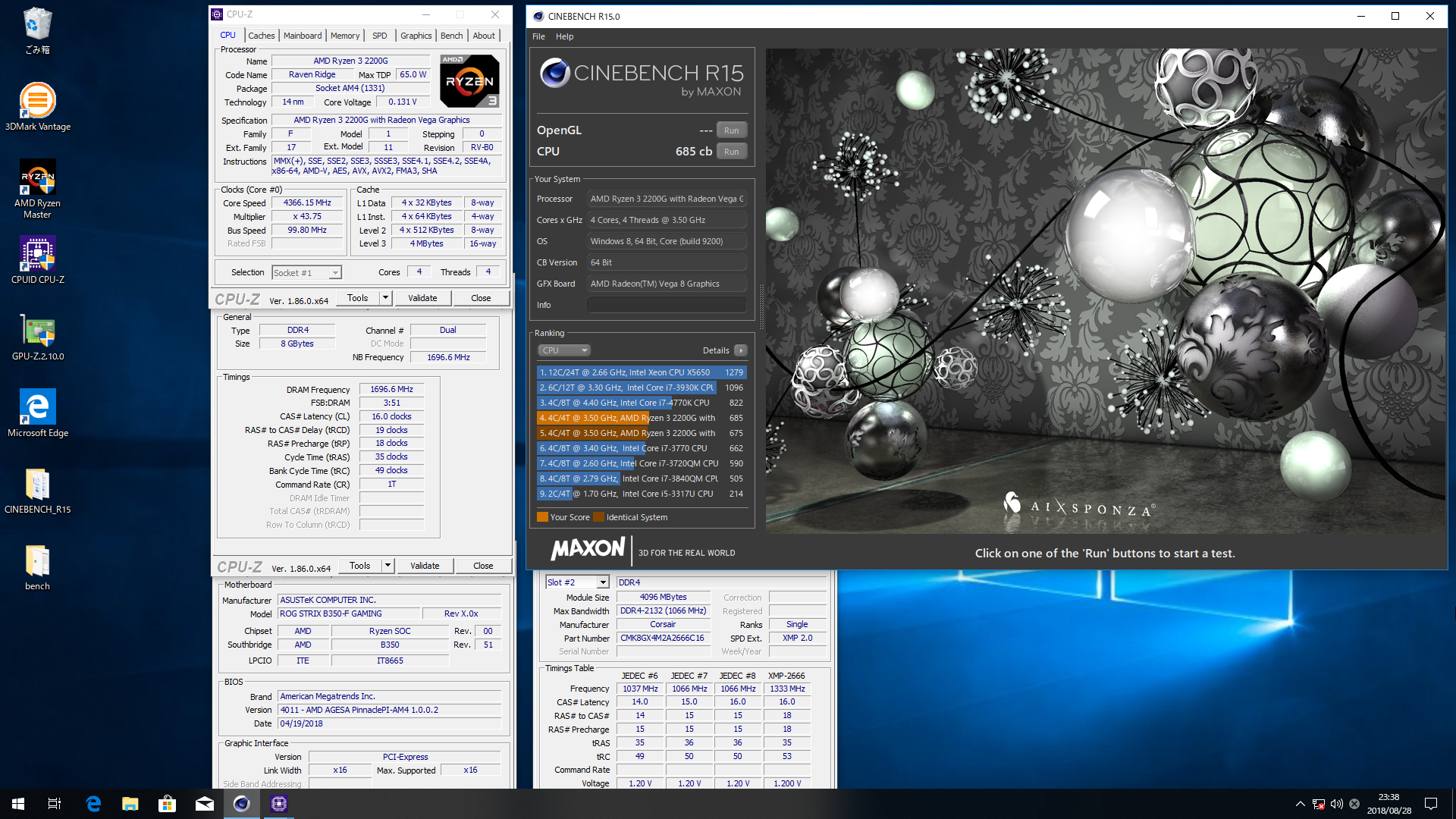Open AMD Ryzen Master desktop icon

click(x=37, y=189)
